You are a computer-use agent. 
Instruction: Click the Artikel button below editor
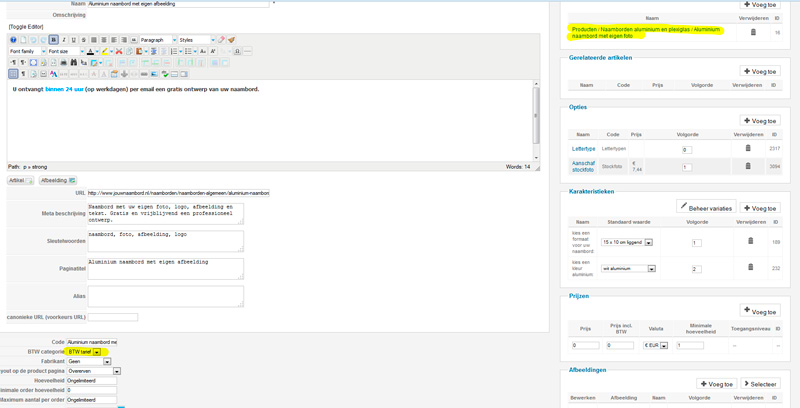(20, 181)
